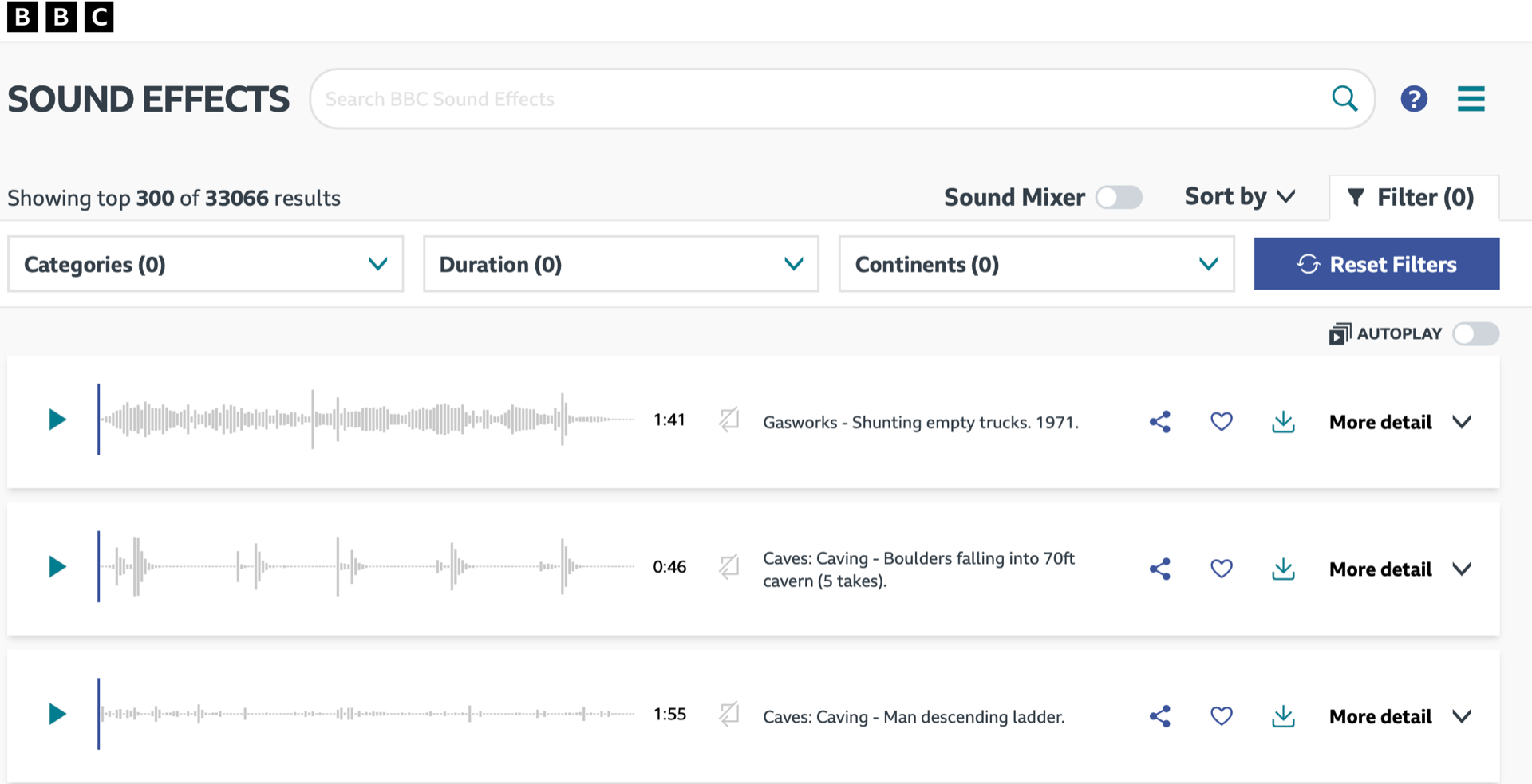Play the Man descending ladder sound
Image resolution: width=1532 pixels, height=784 pixels.
pyautogui.click(x=57, y=714)
